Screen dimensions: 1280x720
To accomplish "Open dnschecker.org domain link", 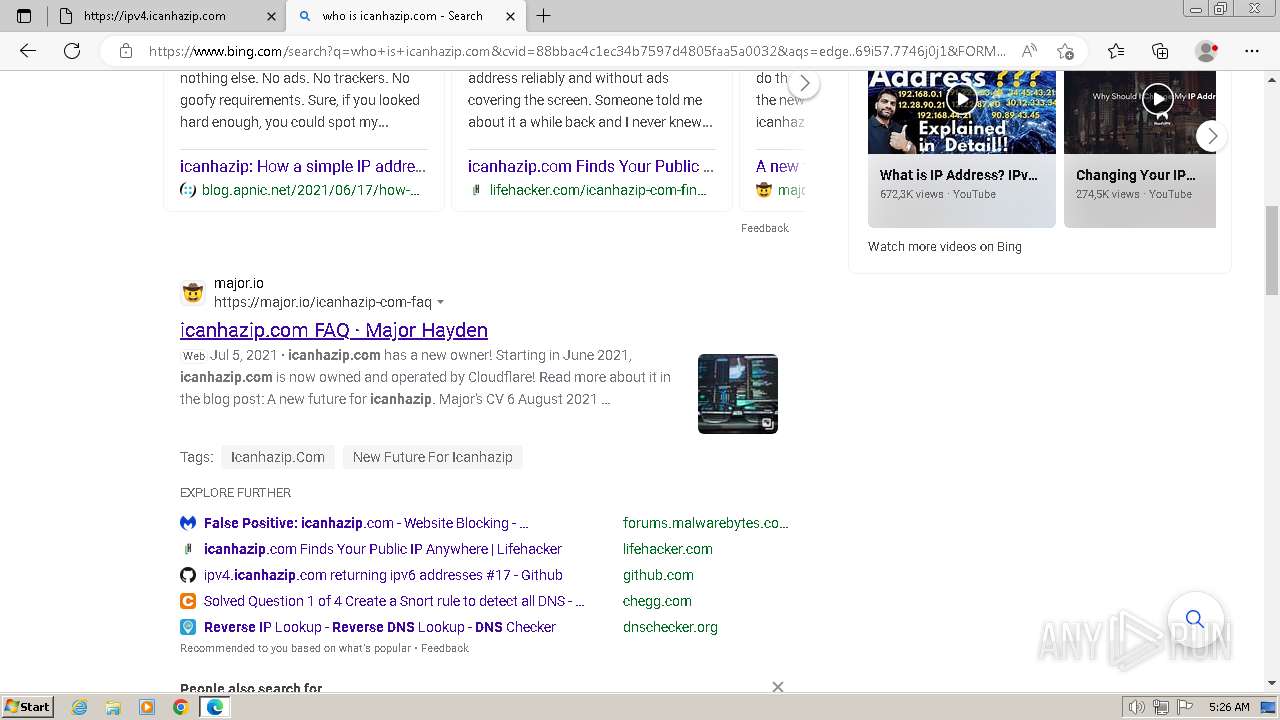I will point(670,627).
